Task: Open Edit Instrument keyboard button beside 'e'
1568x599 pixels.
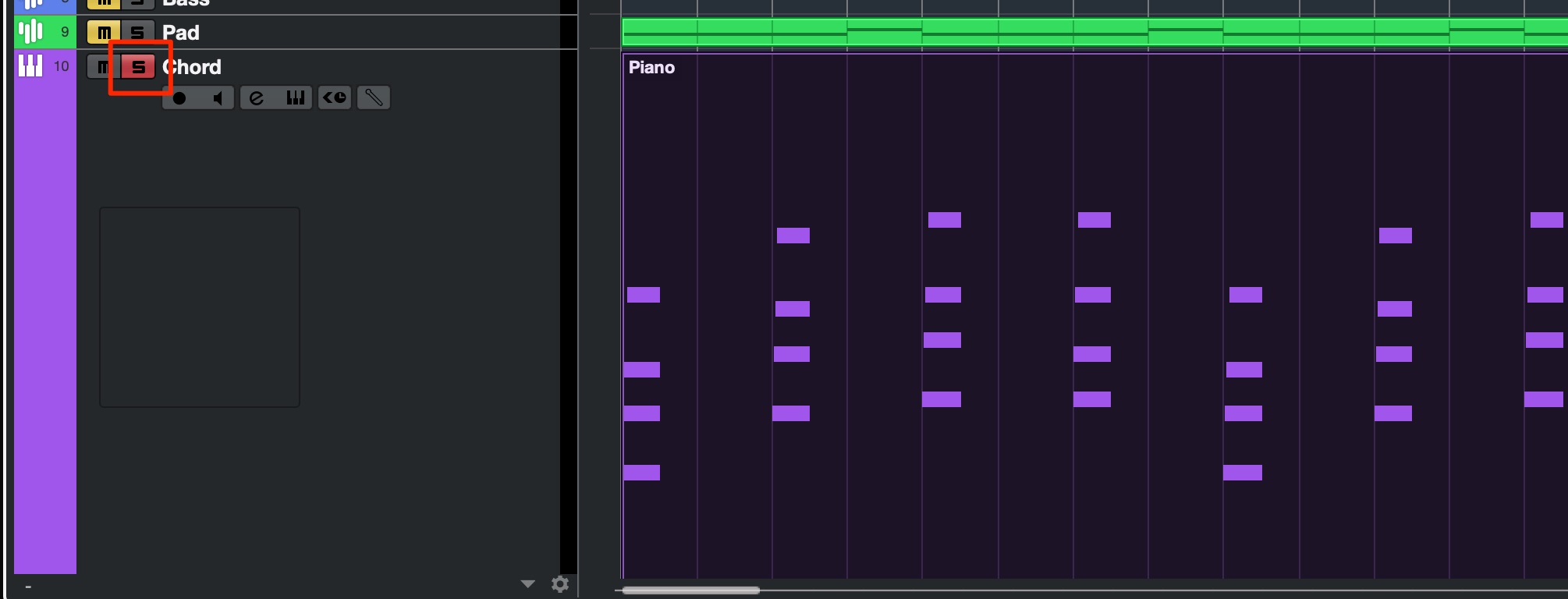Action: [x=295, y=97]
